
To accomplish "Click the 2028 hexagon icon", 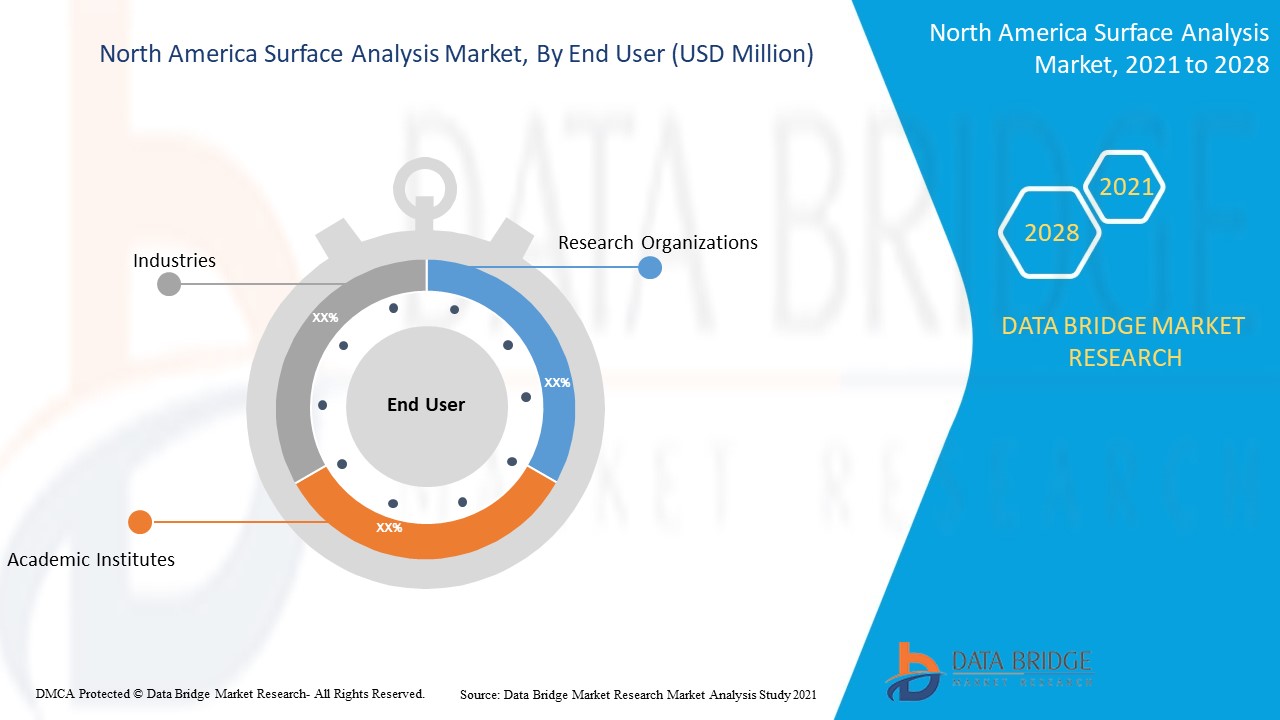I will click(x=1051, y=233).
